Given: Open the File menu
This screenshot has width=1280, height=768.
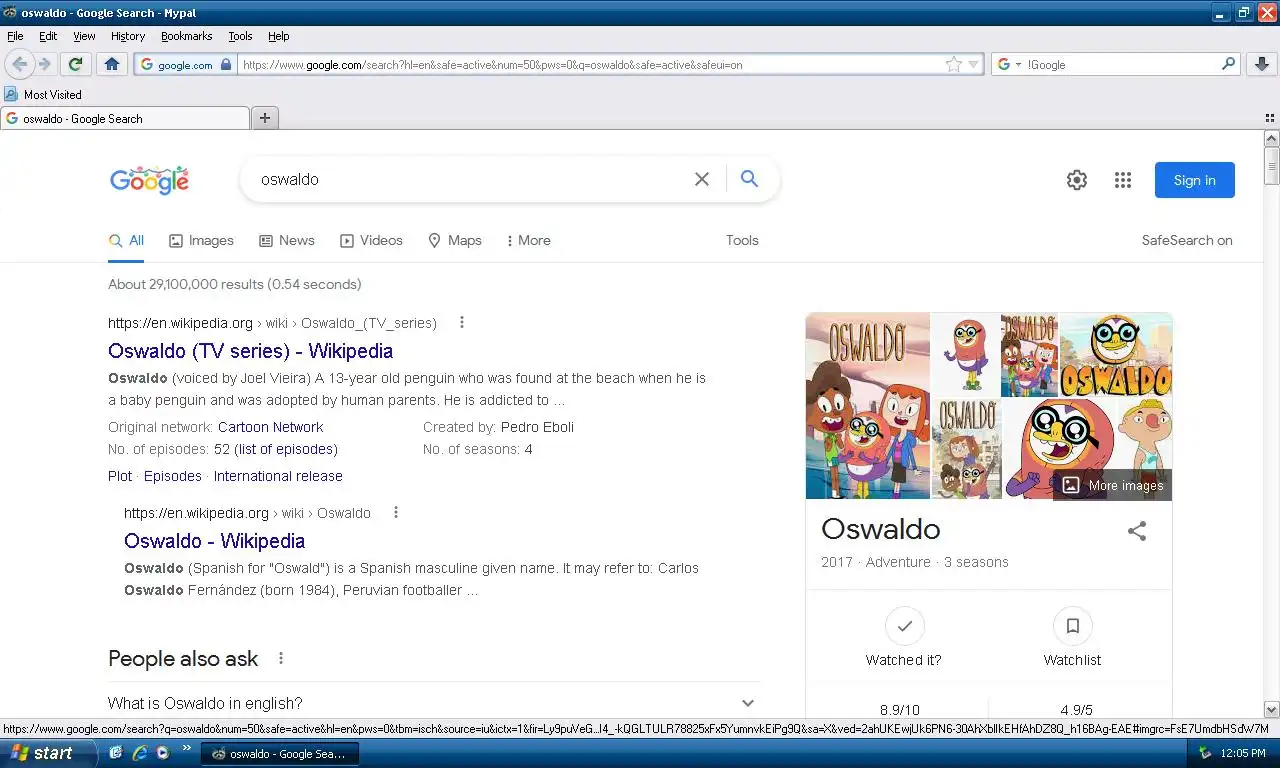Looking at the screenshot, I should click(x=15, y=36).
